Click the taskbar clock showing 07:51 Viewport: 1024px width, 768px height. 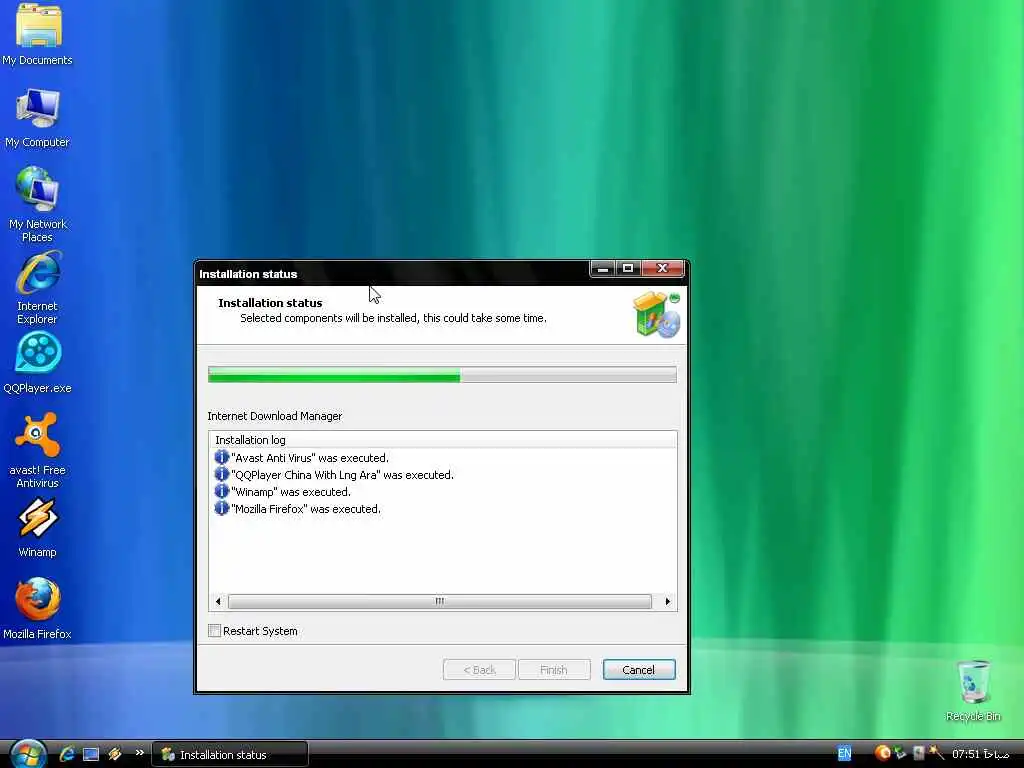[x=980, y=754]
